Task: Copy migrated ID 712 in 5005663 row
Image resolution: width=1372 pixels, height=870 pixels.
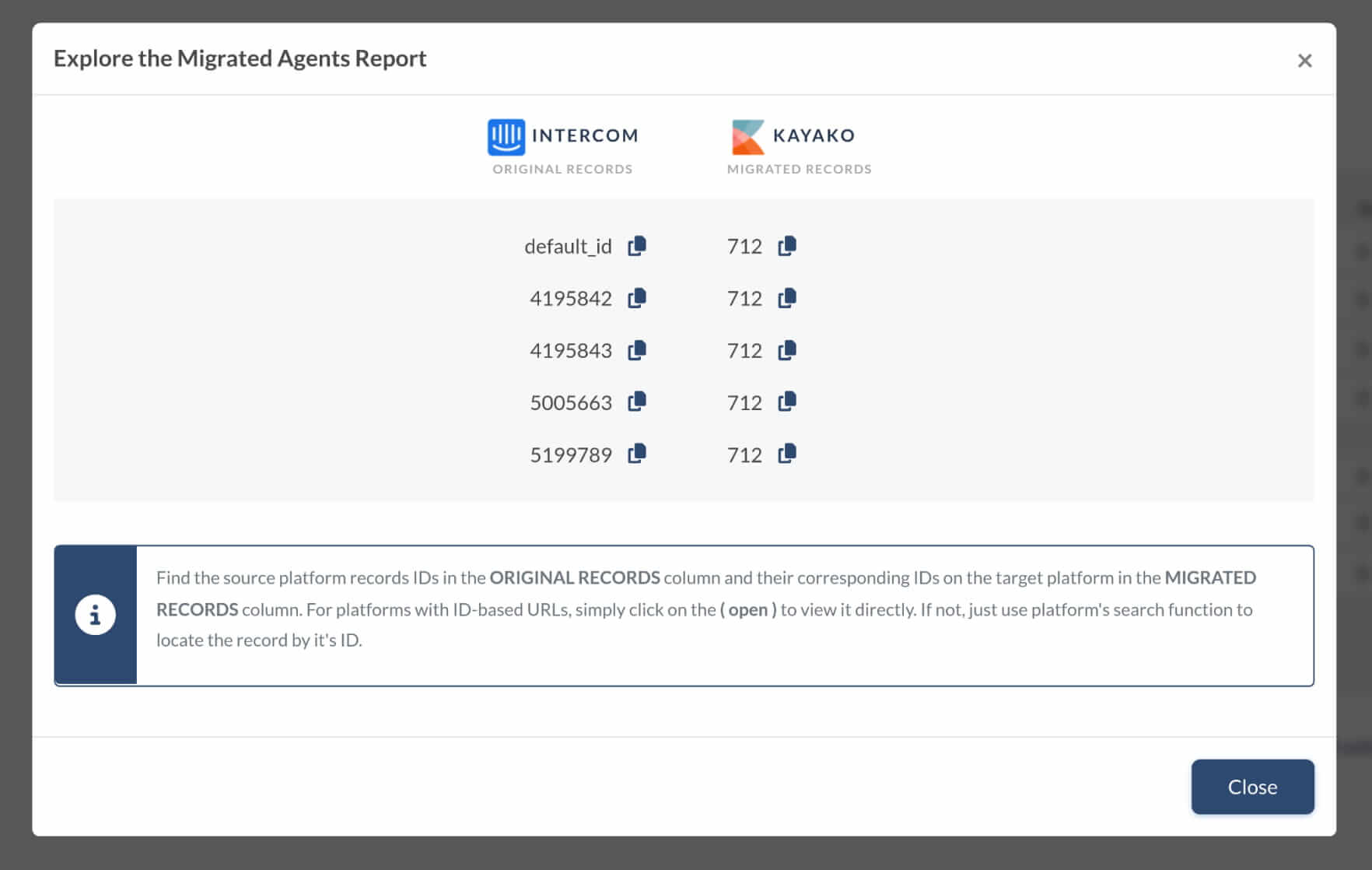Action: click(787, 402)
